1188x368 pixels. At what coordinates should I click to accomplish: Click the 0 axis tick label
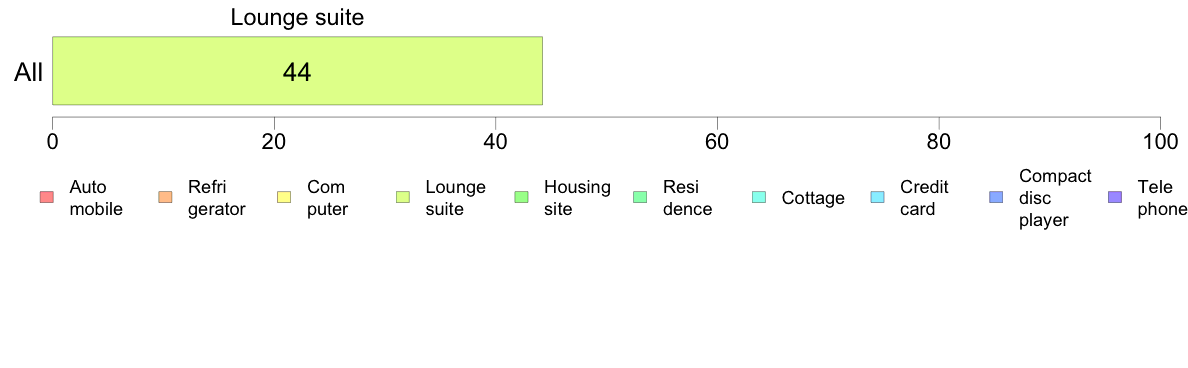click(x=52, y=141)
